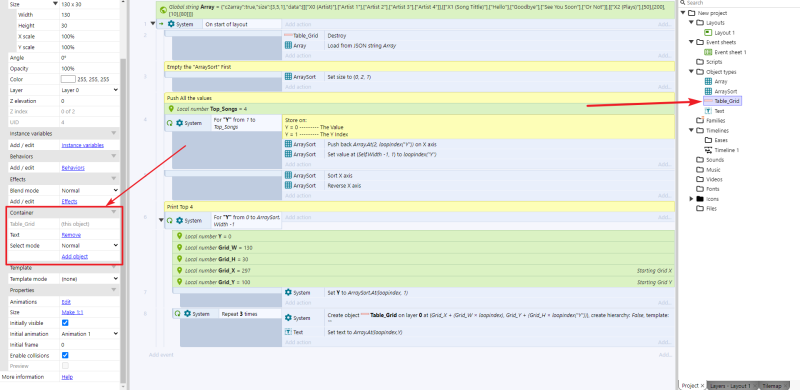Open the Help link for More information
This screenshot has width=800, height=390.
click(67, 377)
